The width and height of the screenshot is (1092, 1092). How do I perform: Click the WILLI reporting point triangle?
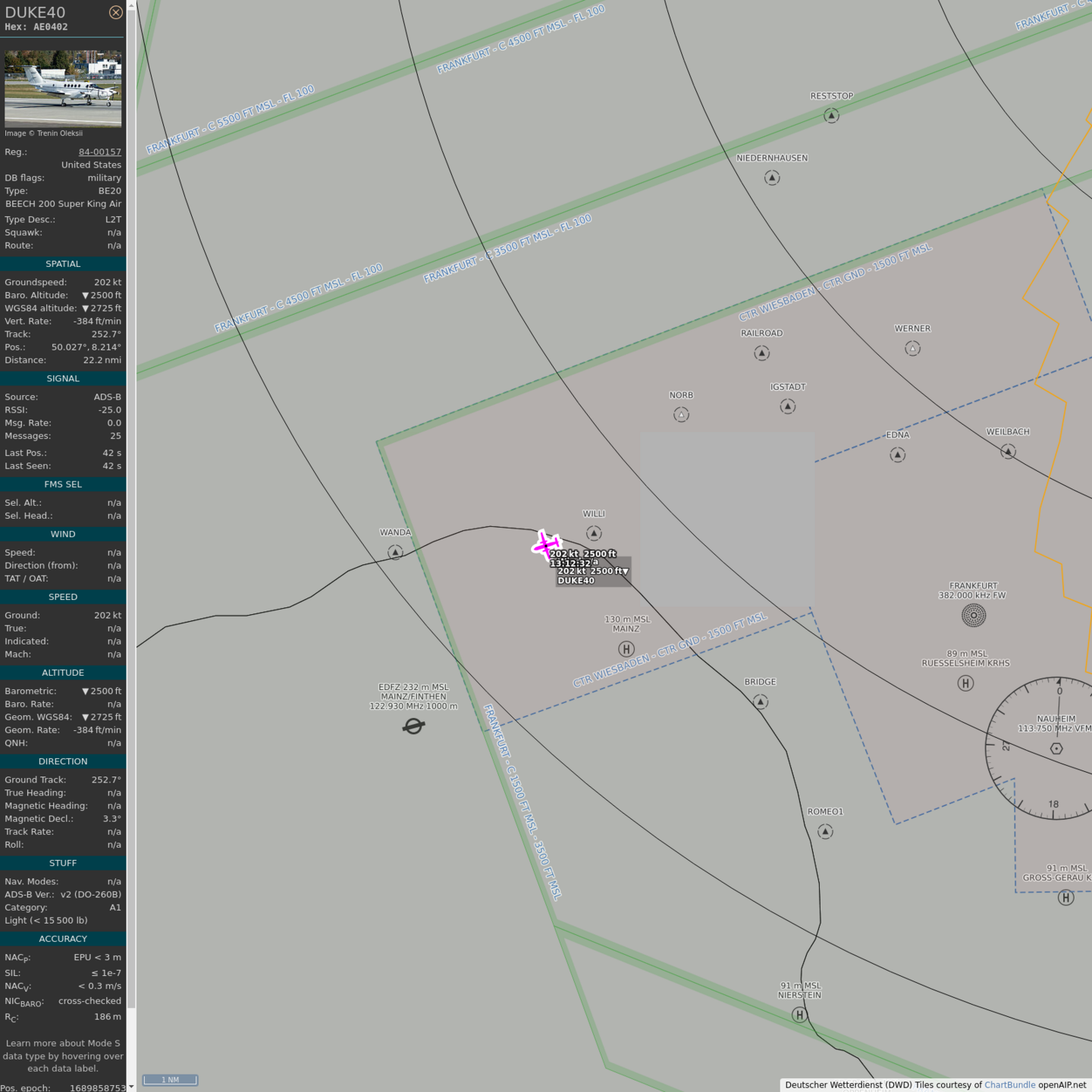click(x=594, y=534)
